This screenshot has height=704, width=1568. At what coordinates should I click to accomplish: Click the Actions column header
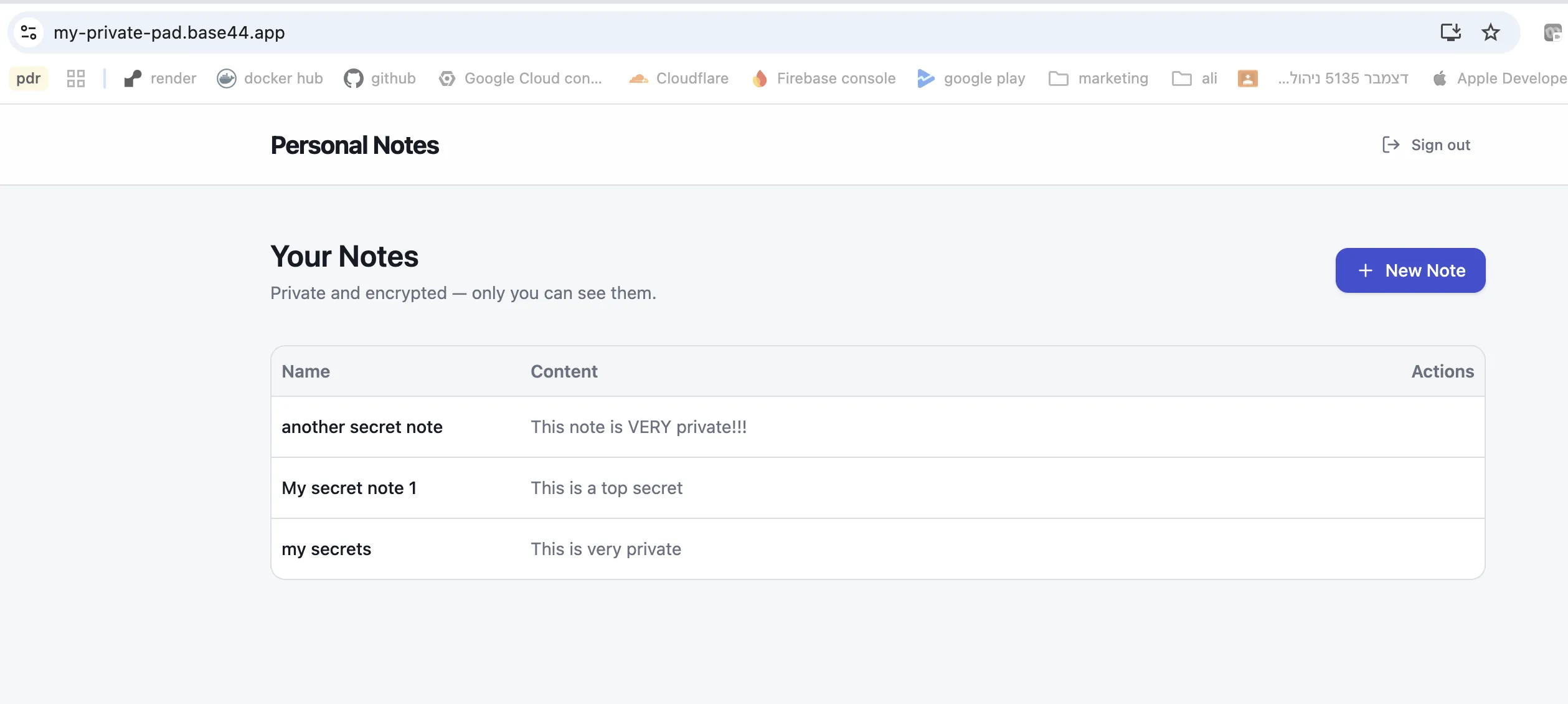tap(1442, 371)
